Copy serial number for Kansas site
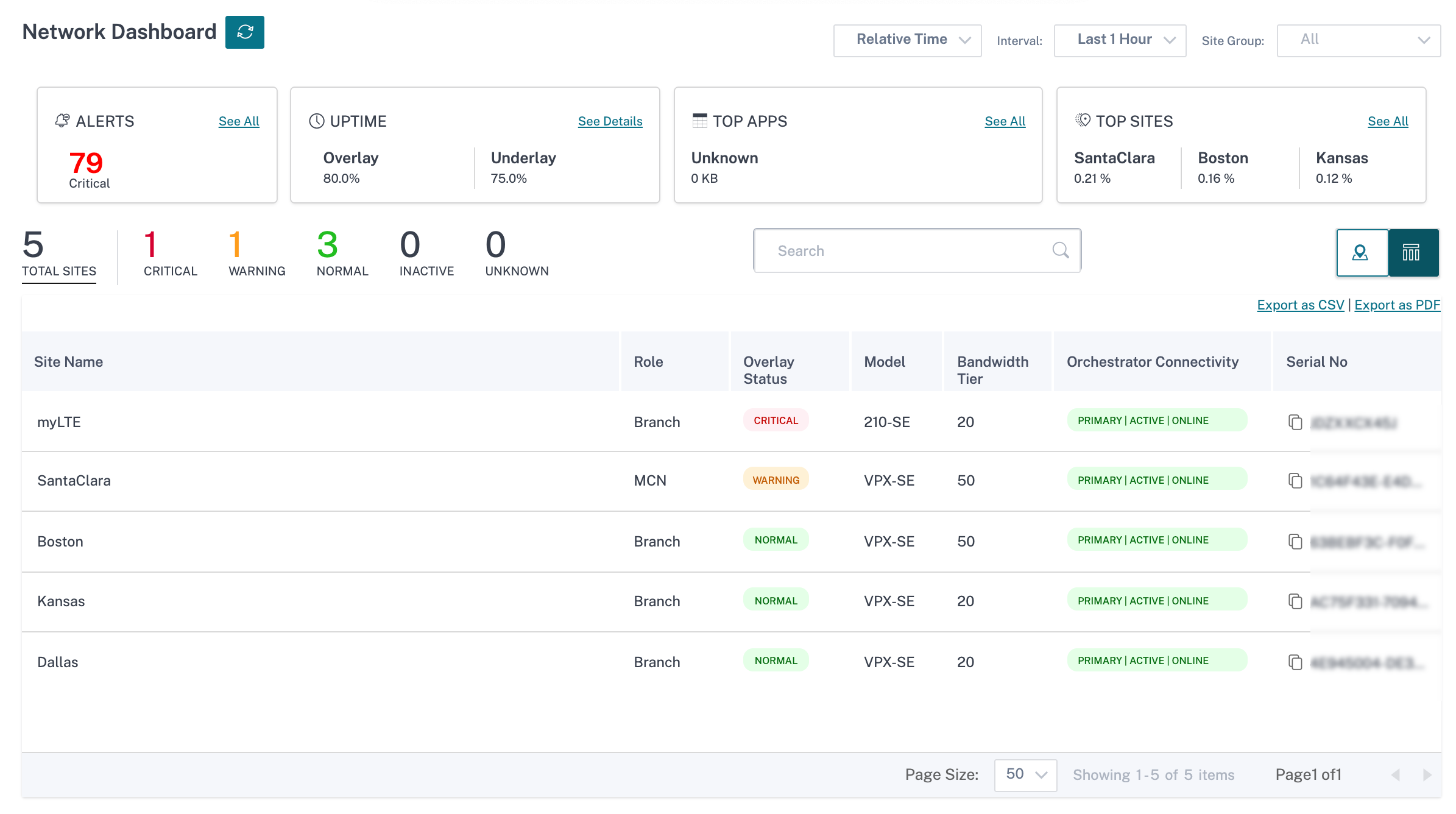The height and width of the screenshot is (814, 1456). [x=1295, y=601]
